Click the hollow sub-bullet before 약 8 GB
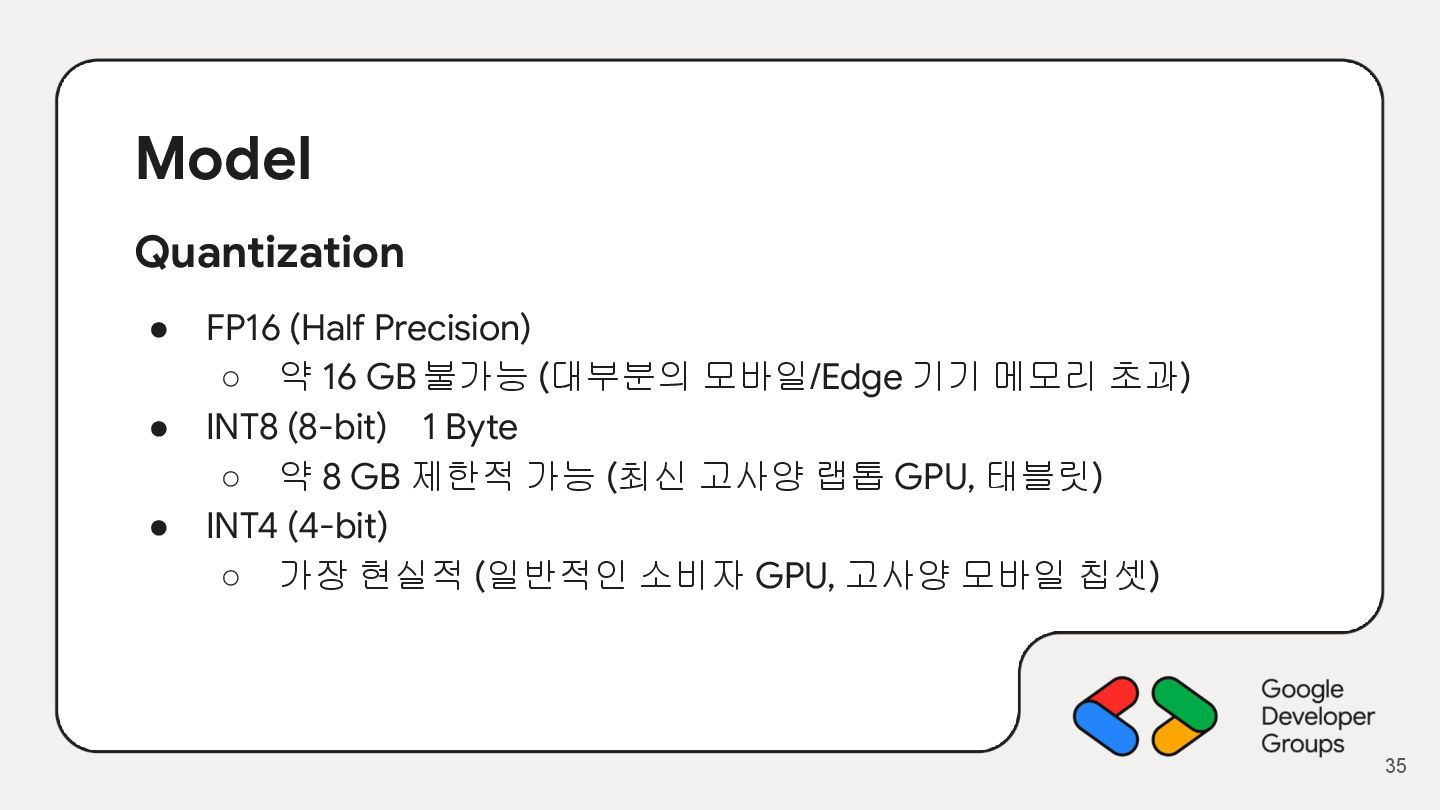 (x=230, y=478)
